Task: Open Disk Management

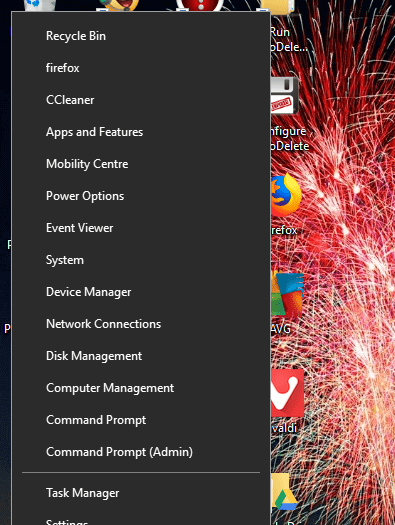Action: click(x=141, y=356)
